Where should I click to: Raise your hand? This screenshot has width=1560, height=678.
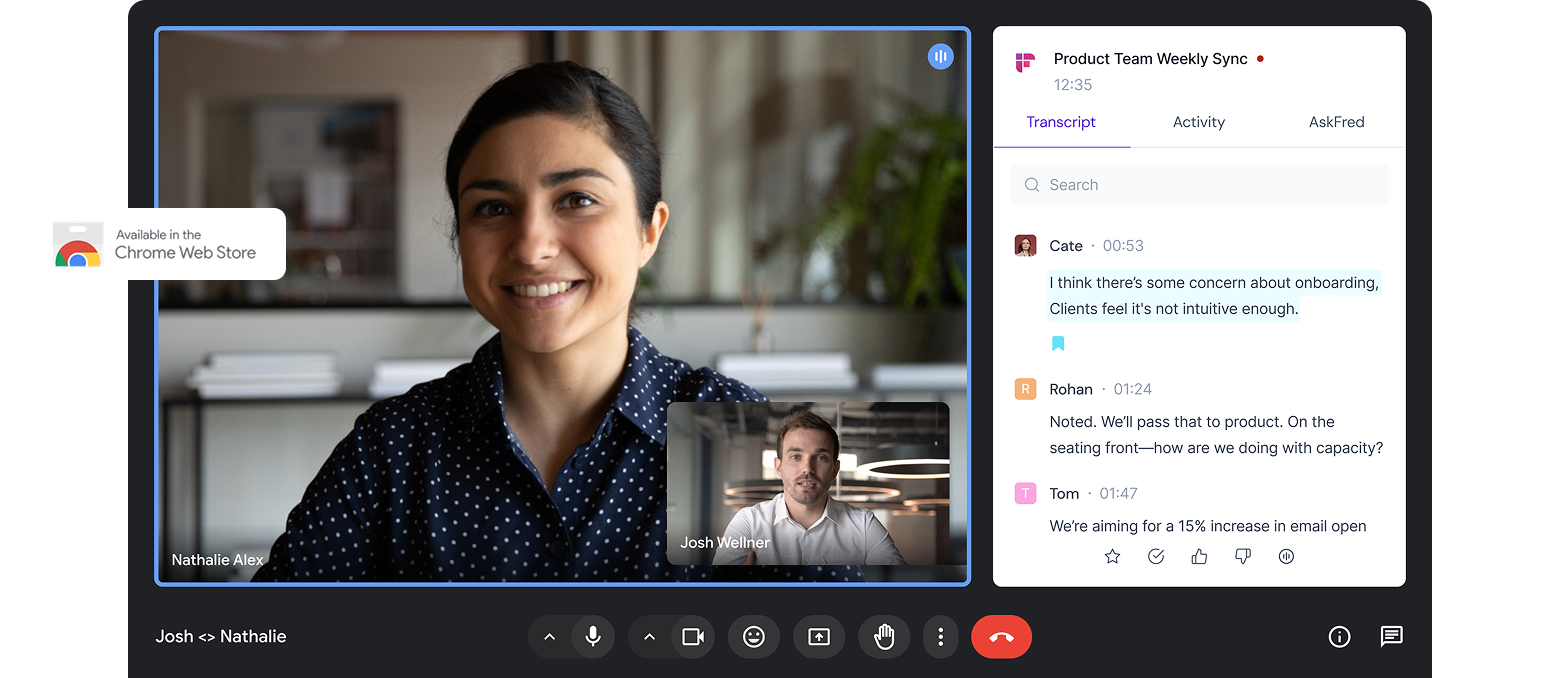[x=884, y=637]
